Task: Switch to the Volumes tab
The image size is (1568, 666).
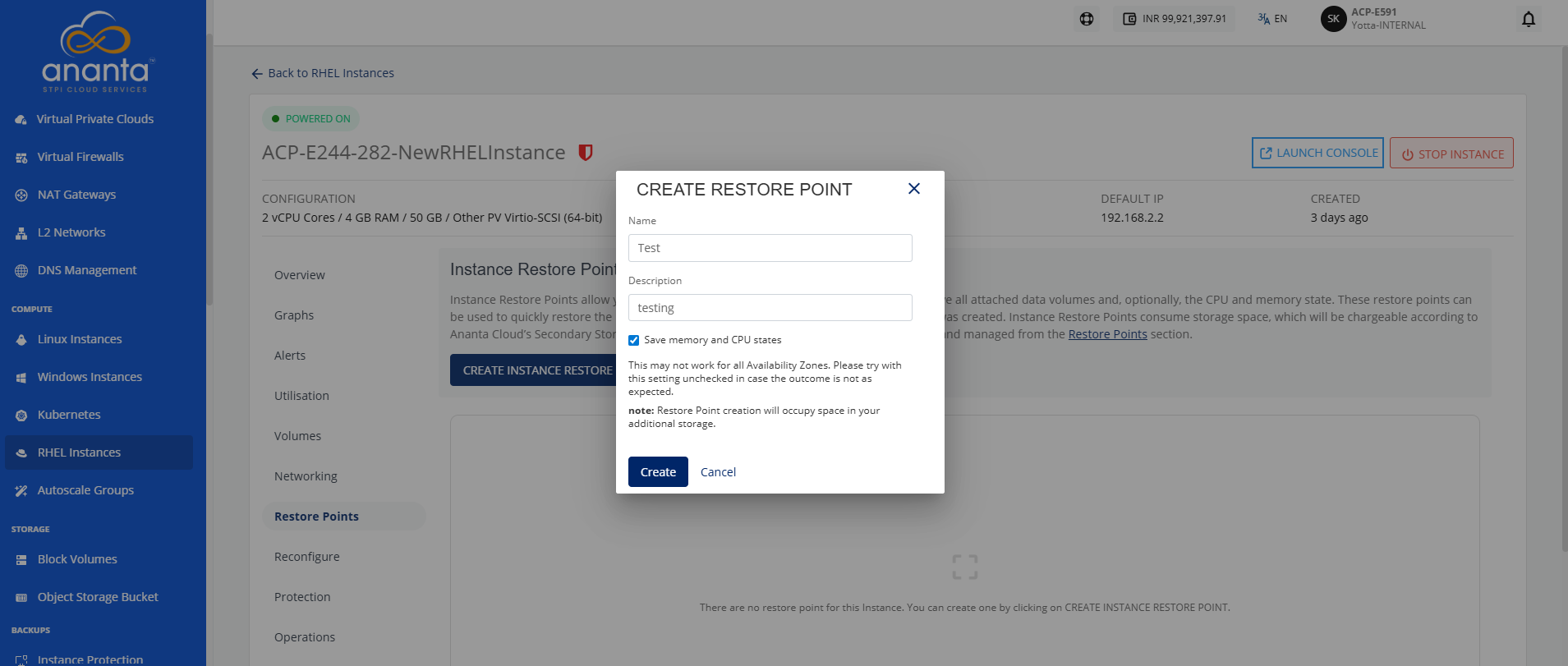Action: 297,436
